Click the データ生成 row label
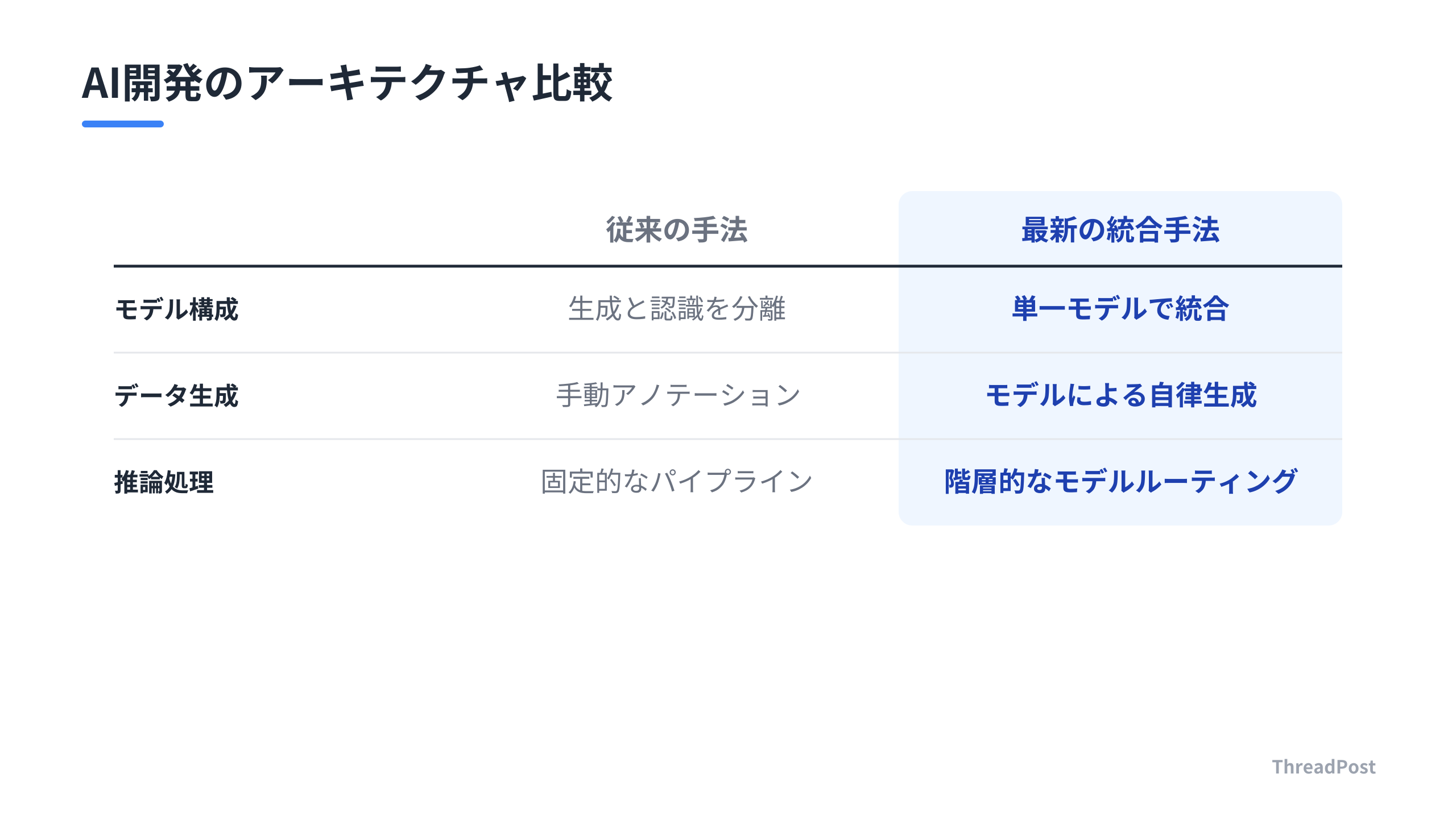 (176, 396)
